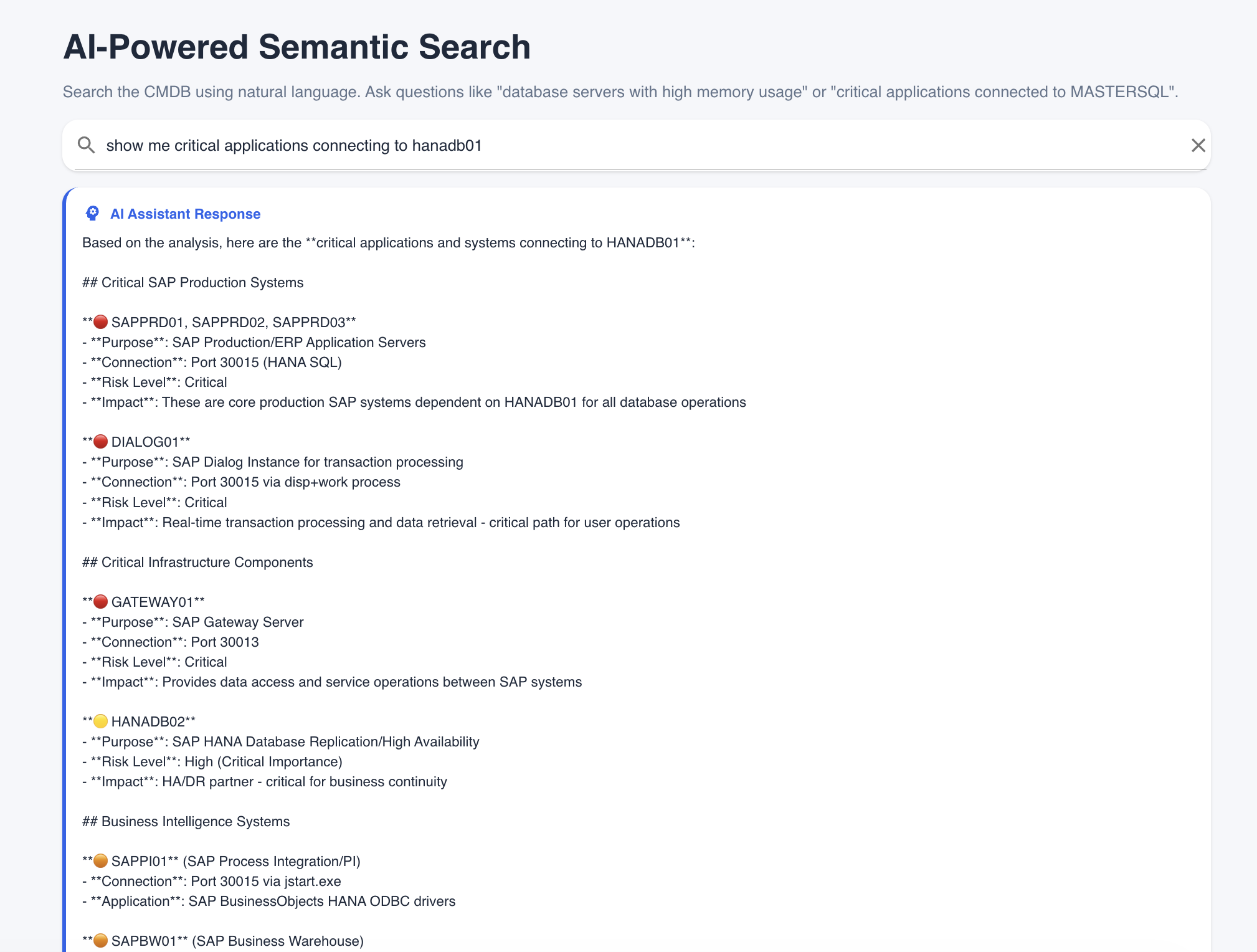Click the Critical SAP Production Systems heading
The image size is (1257, 952).
click(202, 282)
